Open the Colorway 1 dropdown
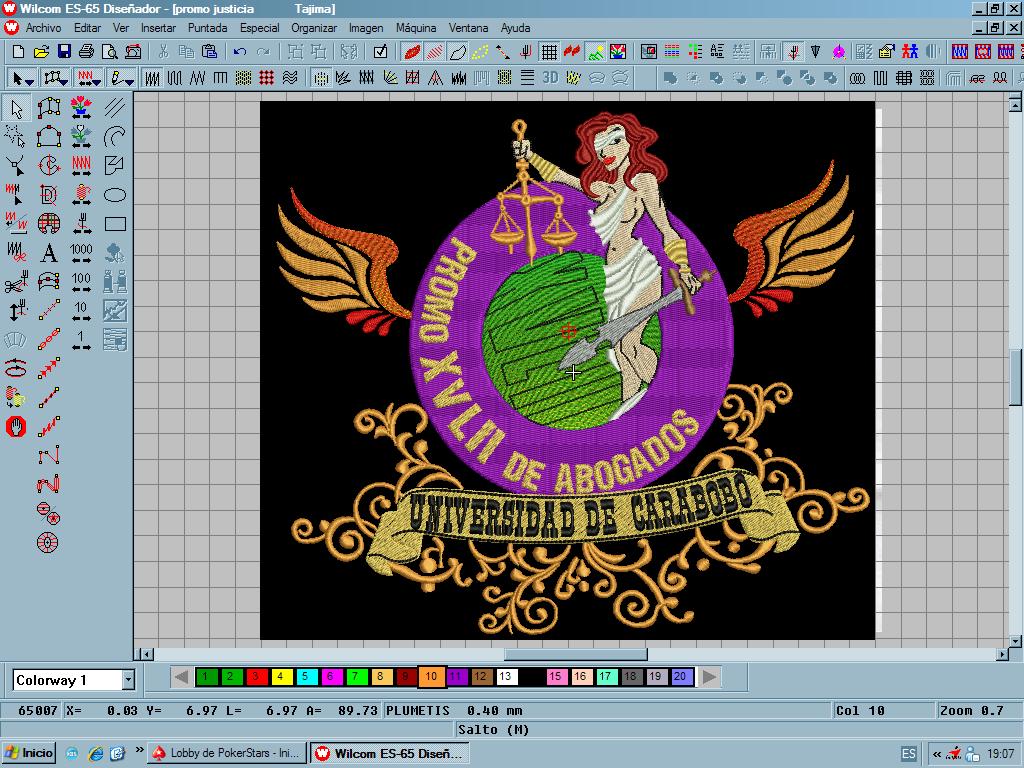 (128, 680)
